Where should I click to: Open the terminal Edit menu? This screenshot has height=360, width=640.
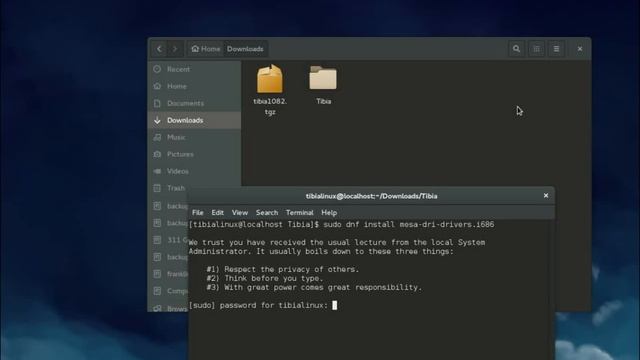coord(218,213)
